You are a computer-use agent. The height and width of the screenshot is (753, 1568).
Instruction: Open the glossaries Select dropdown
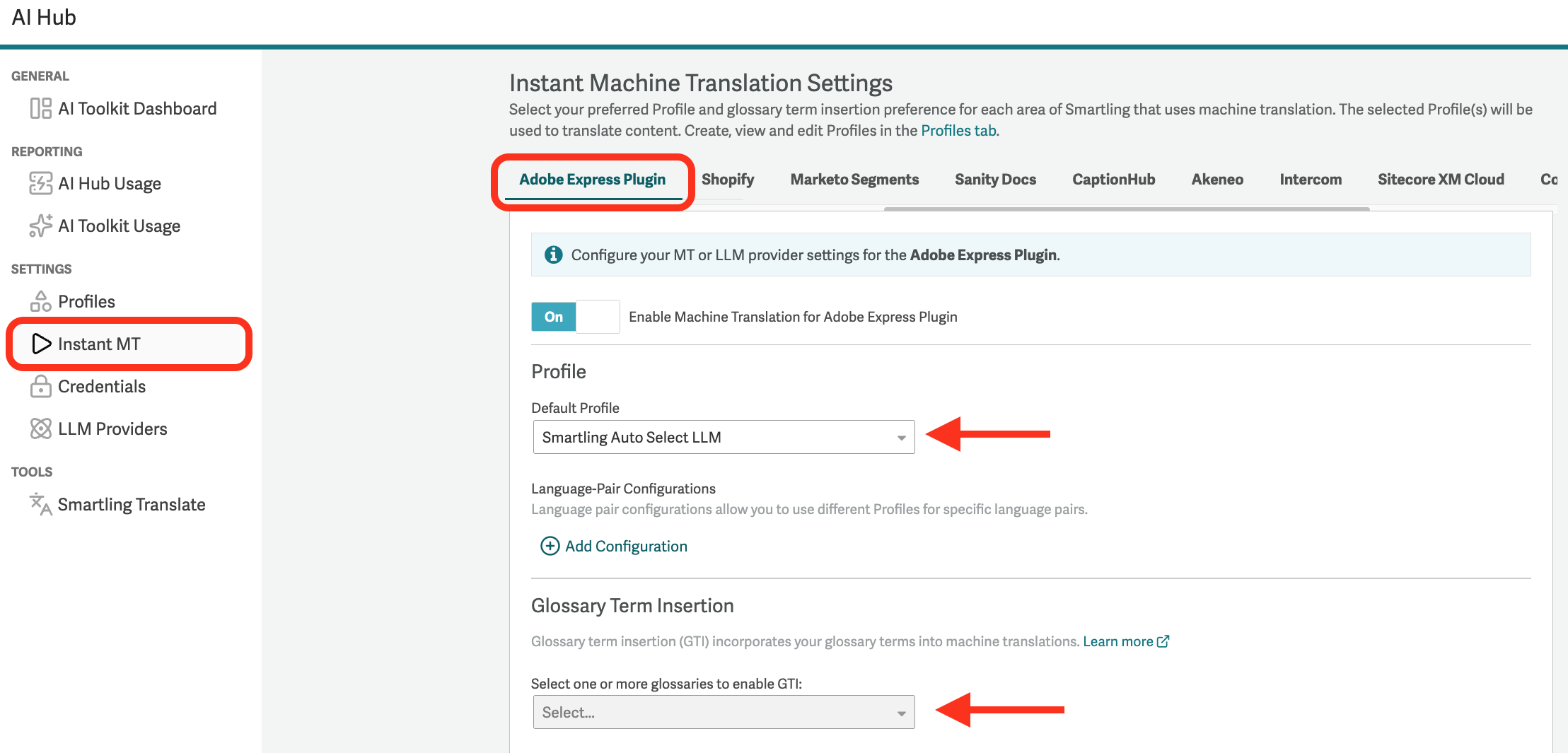[x=724, y=712]
